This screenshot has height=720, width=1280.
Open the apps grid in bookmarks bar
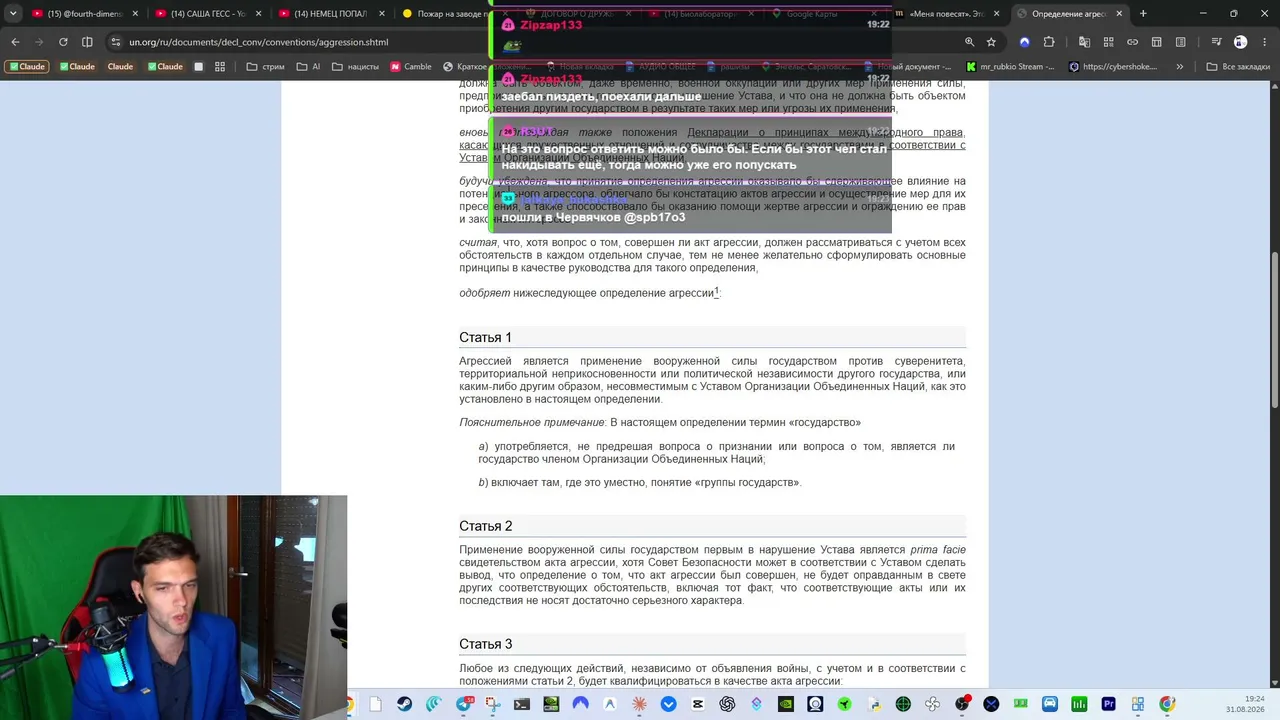[220, 67]
